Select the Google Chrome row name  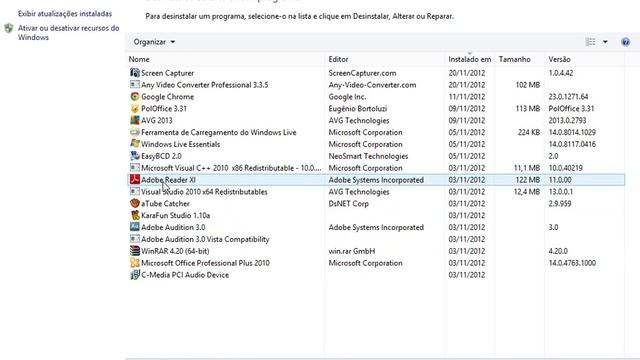167,97
